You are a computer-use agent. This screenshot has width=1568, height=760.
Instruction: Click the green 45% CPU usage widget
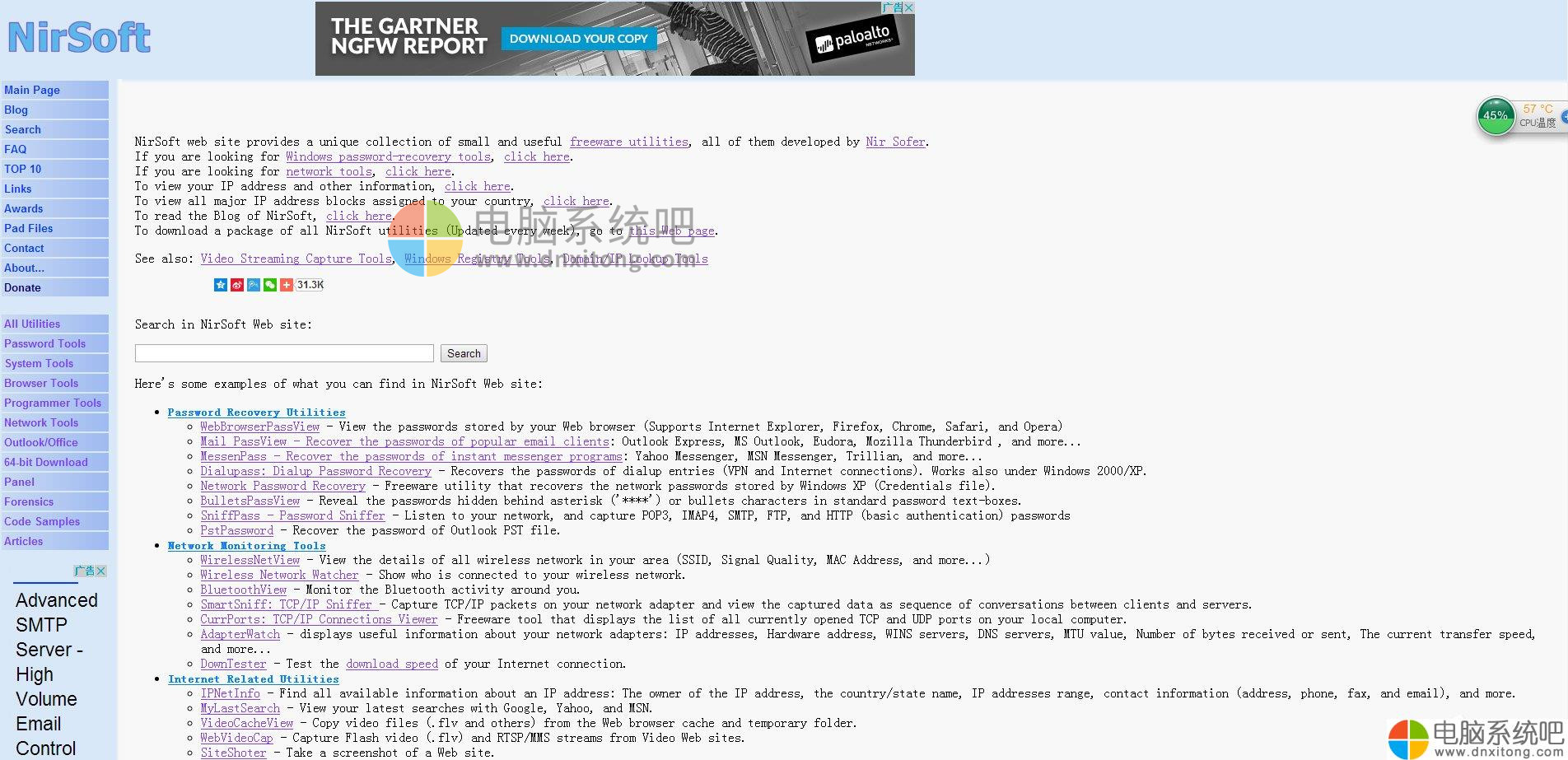[1496, 115]
